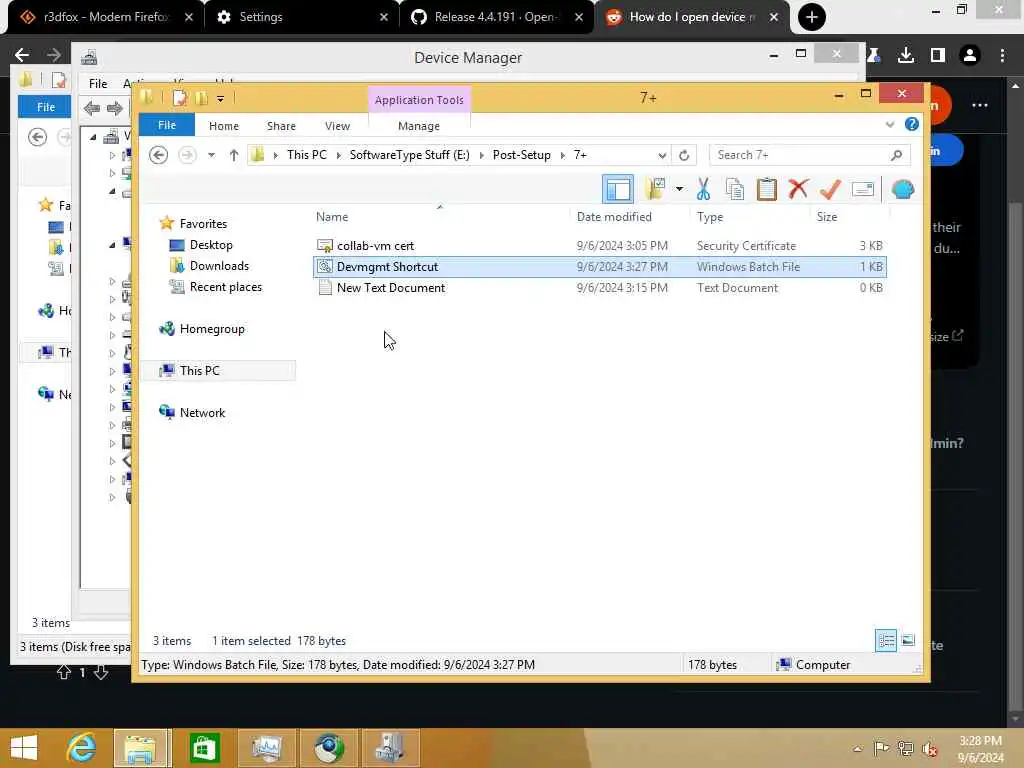The height and width of the screenshot is (768, 1024).
Task: Expand the ribbon with the chevron
Action: pyautogui.click(x=889, y=124)
